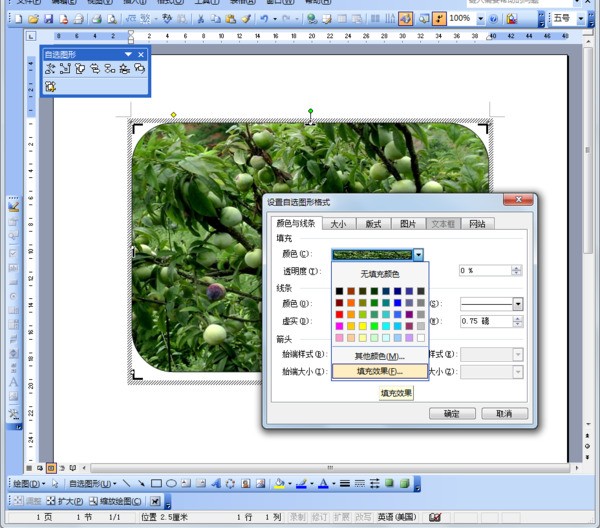
Task: Click the Line Color brush icon
Action: coord(302,483)
